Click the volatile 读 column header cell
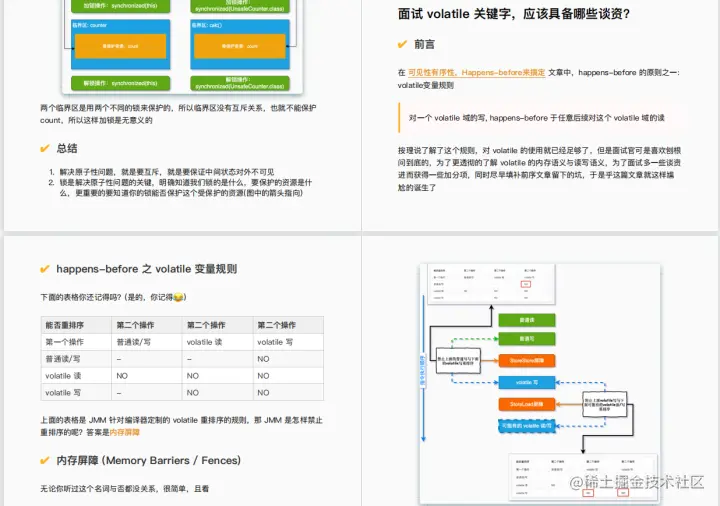This screenshot has height=506, width=720. [217, 342]
